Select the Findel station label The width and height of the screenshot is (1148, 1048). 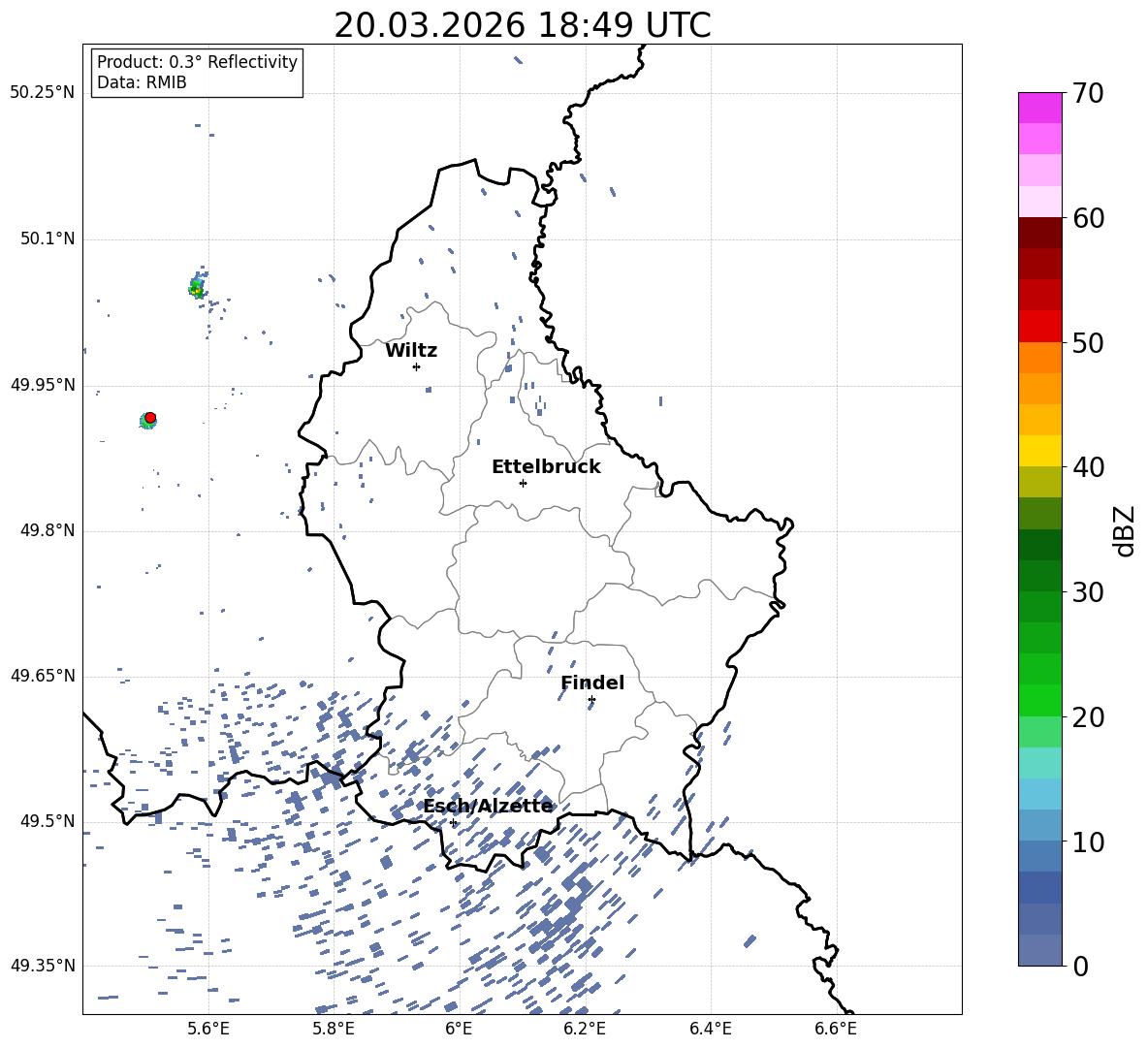(x=592, y=683)
